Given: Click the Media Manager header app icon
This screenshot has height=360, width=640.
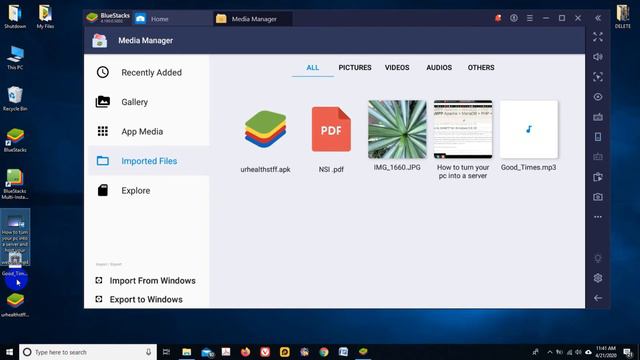Looking at the screenshot, I should point(100,40).
